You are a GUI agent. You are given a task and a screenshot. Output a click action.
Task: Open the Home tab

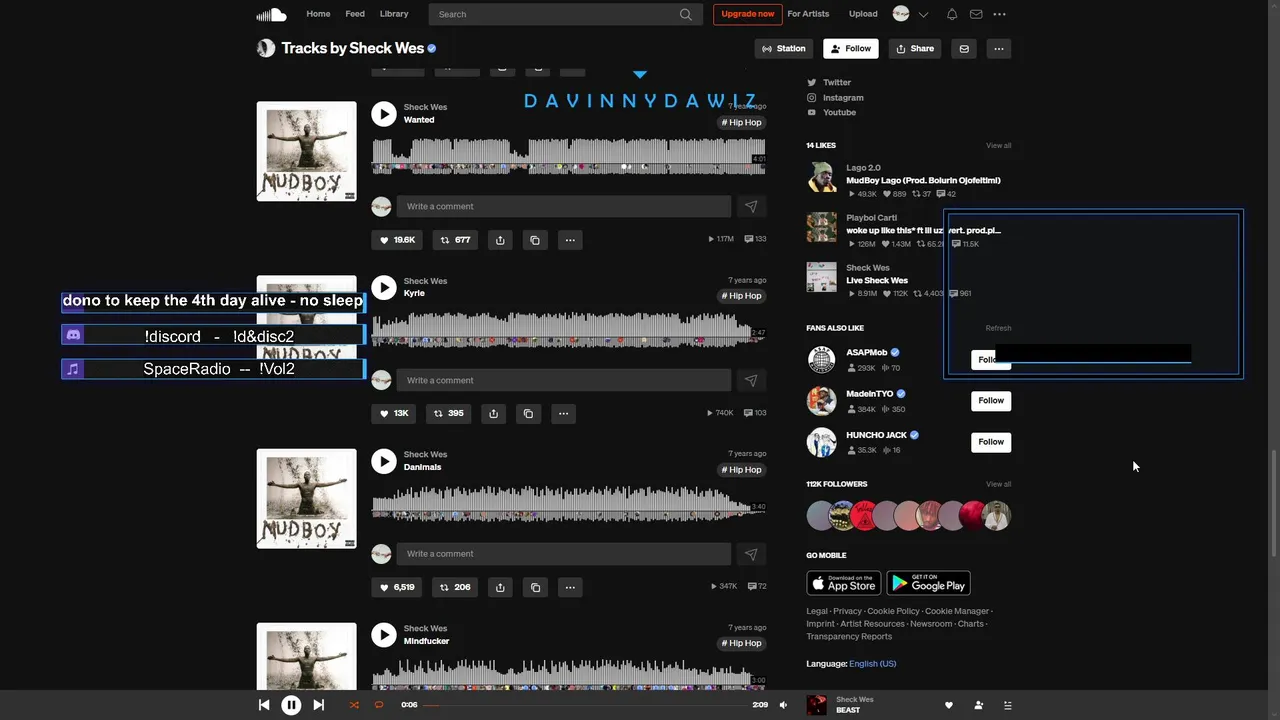318,14
